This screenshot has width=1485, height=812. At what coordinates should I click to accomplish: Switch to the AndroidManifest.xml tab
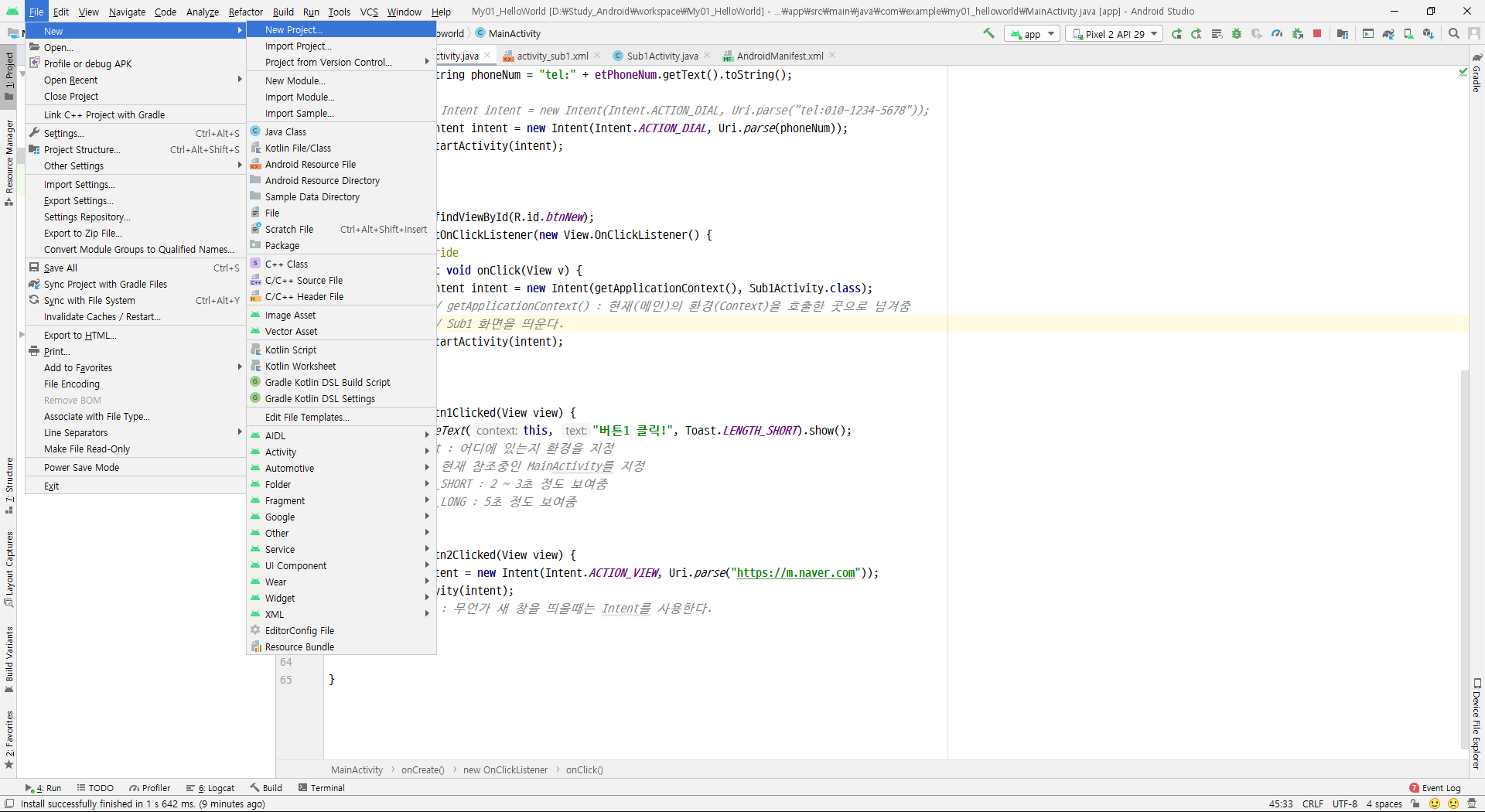(780, 56)
